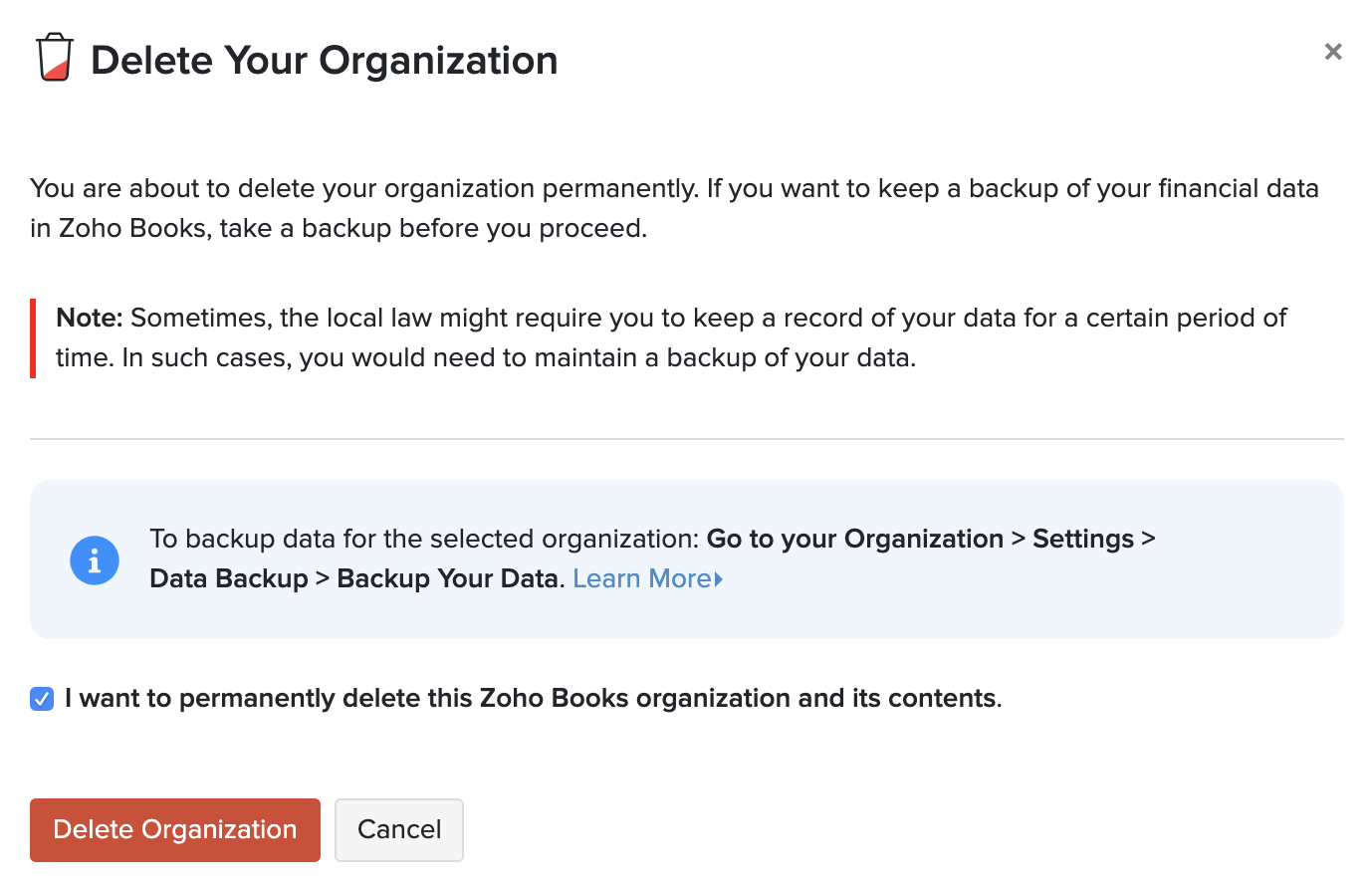Click the arrow next to Learn More
The height and width of the screenshot is (886, 1372).
coord(719,579)
